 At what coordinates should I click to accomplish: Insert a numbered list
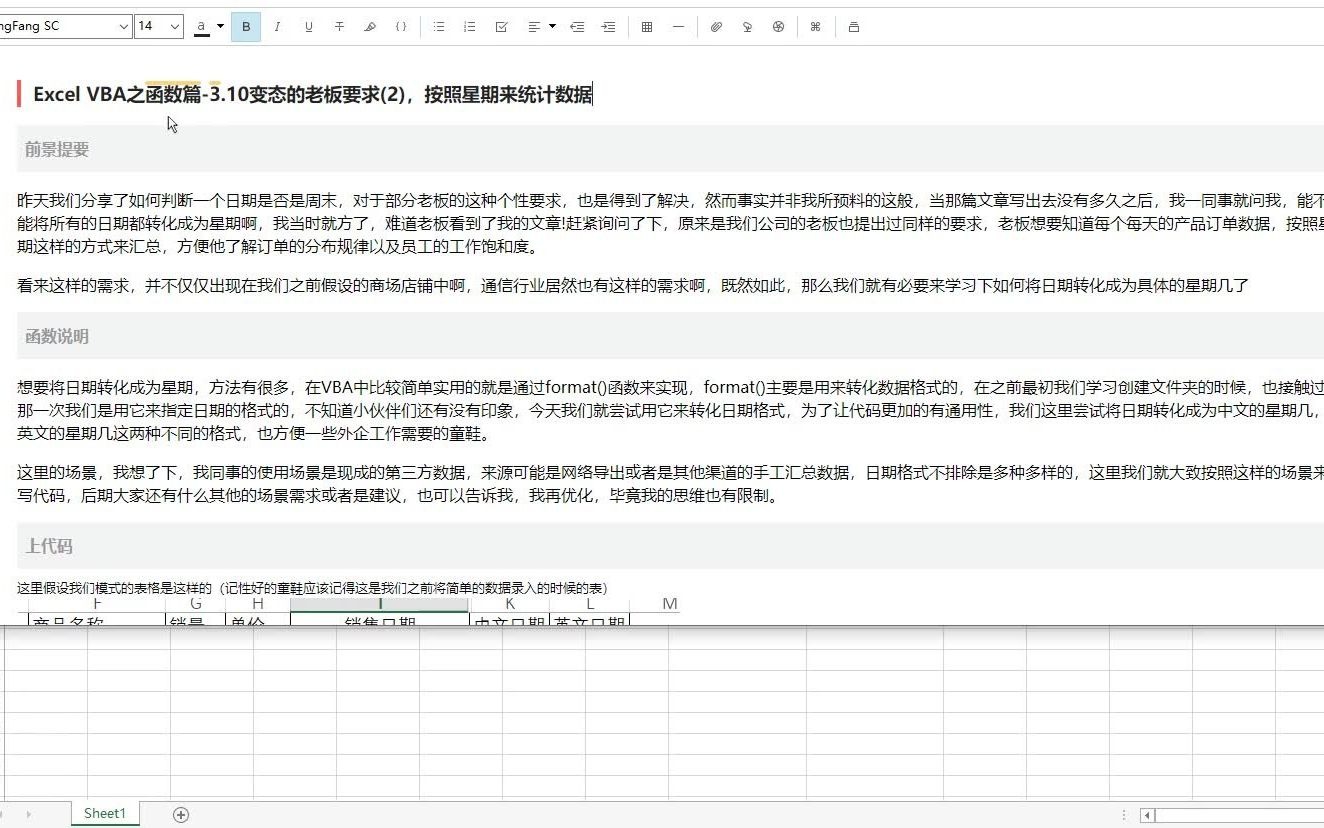coord(469,26)
